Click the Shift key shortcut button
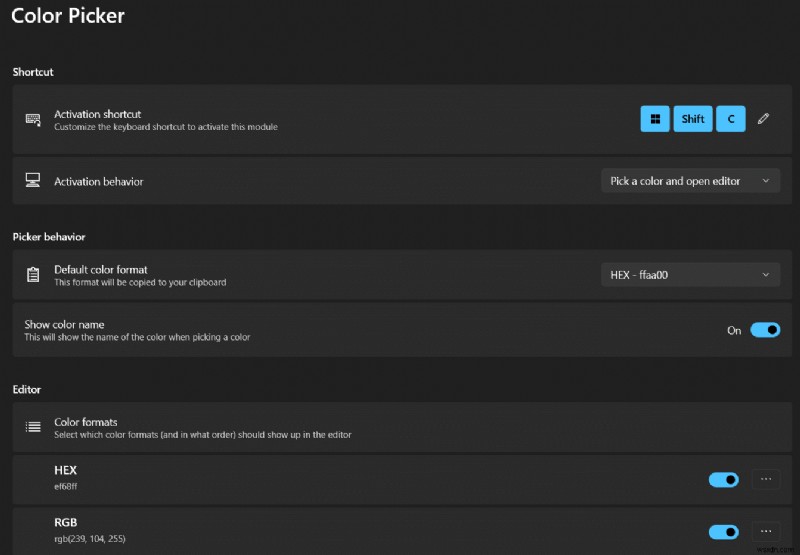The width and height of the screenshot is (800, 555). click(x=692, y=119)
